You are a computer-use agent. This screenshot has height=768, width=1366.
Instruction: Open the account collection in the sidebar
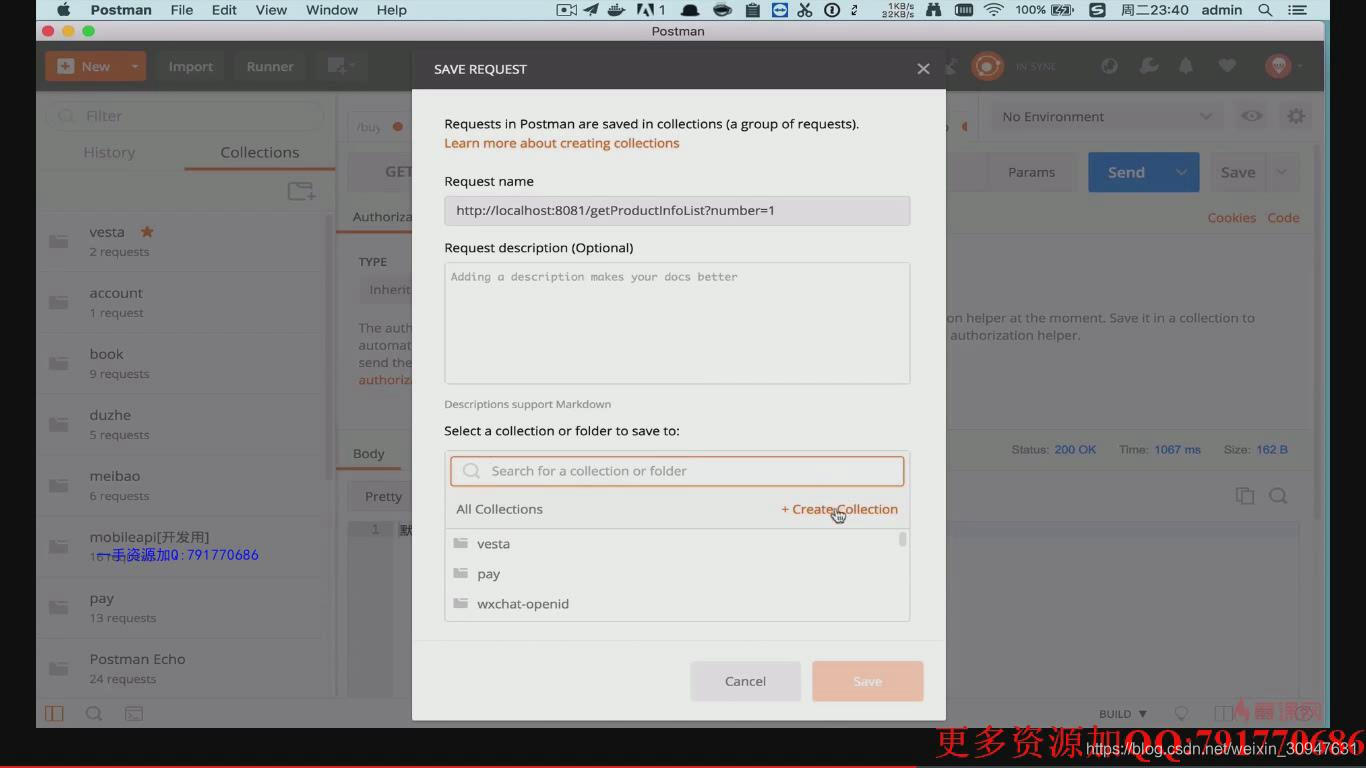[180, 302]
